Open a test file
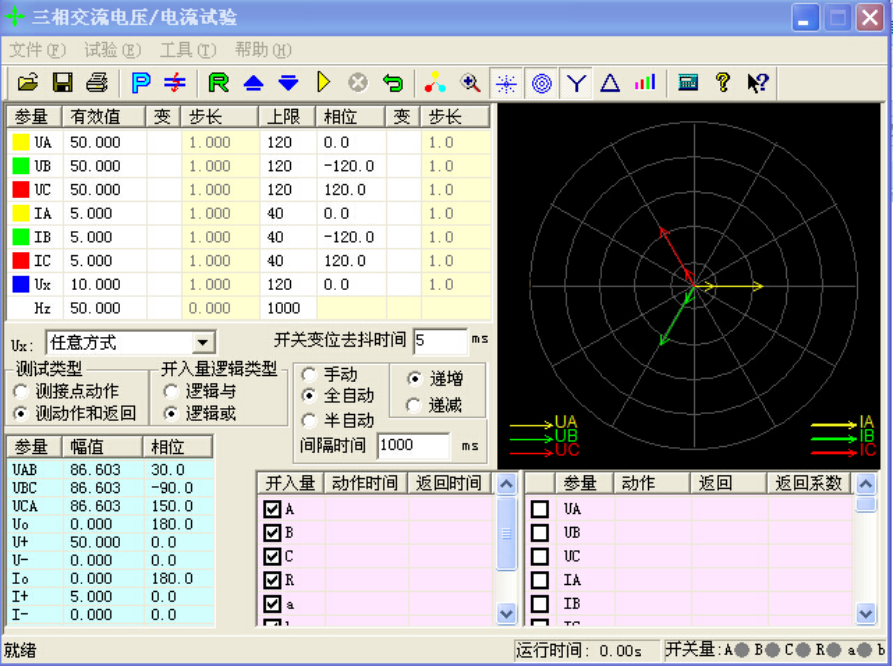893x666 pixels. point(28,84)
